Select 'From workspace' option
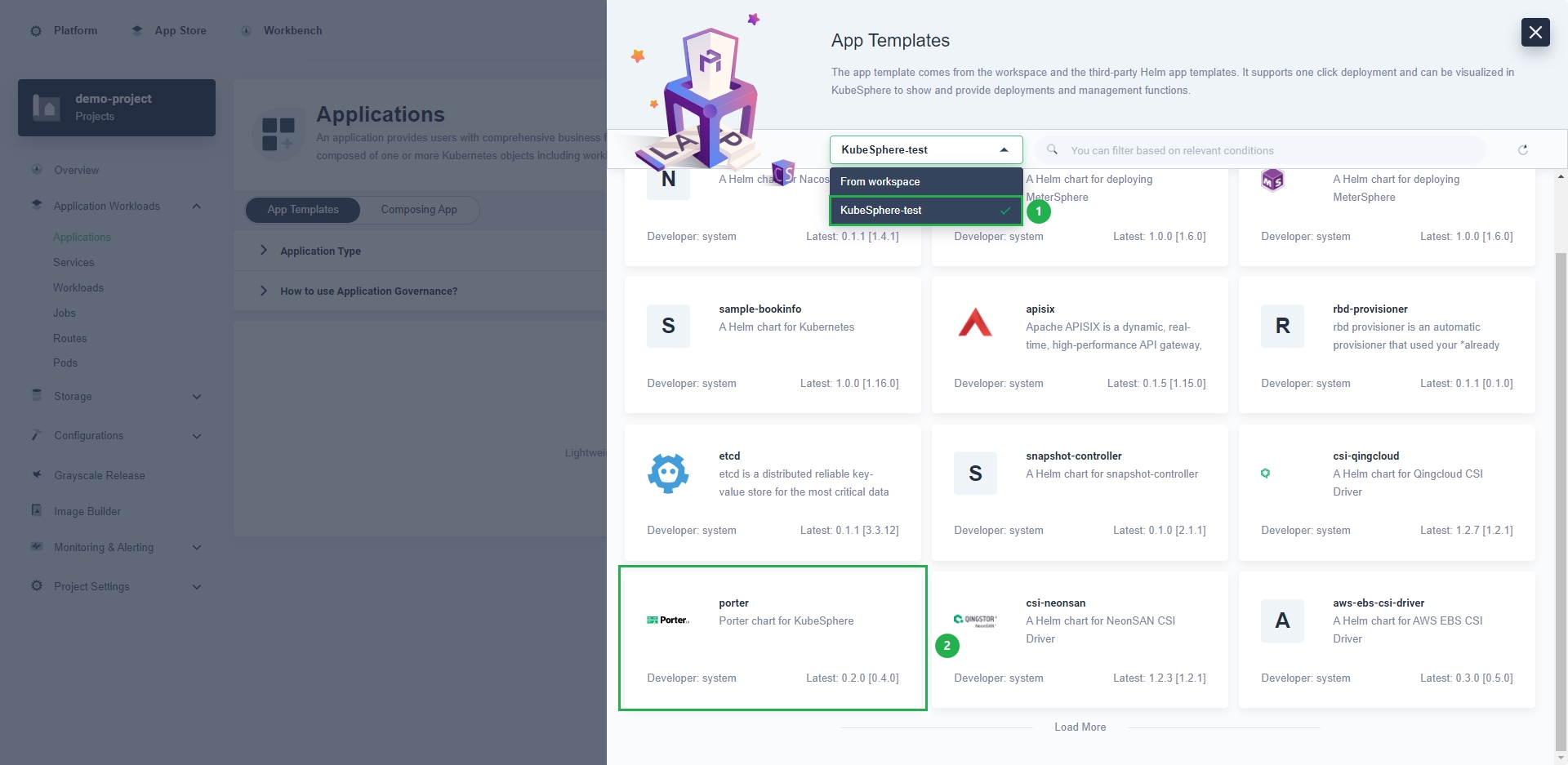This screenshot has height=765, width=1568. [x=926, y=181]
